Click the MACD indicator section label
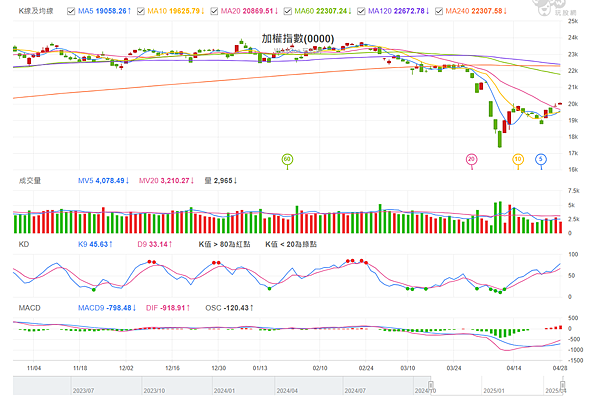The height and width of the screenshot is (402, 600). pyautogui.click(x=29, y=308)
